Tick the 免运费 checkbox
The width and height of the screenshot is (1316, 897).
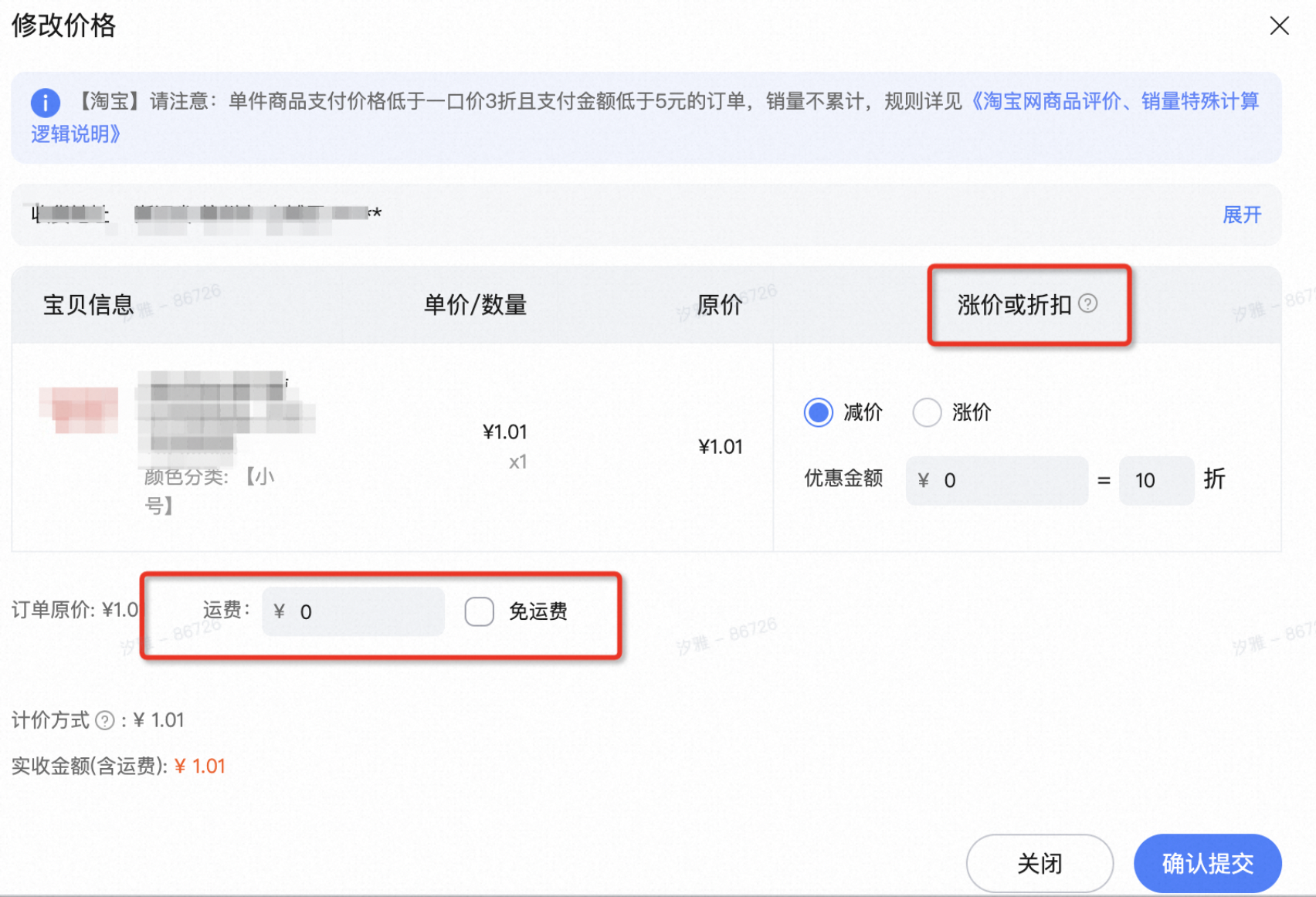click(479, 611)
